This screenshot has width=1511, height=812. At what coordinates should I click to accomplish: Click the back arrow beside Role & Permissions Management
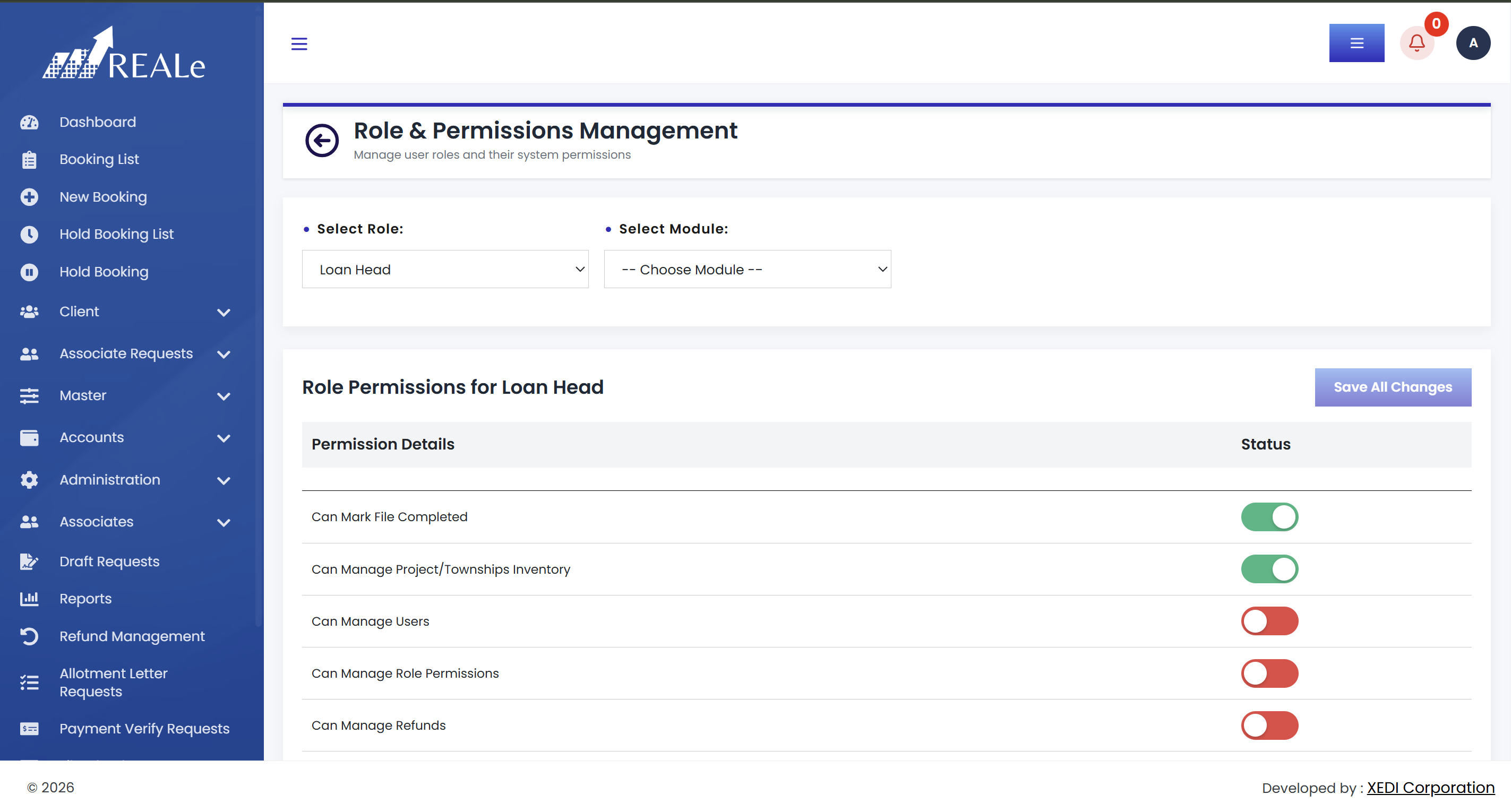tap(321, 140)
